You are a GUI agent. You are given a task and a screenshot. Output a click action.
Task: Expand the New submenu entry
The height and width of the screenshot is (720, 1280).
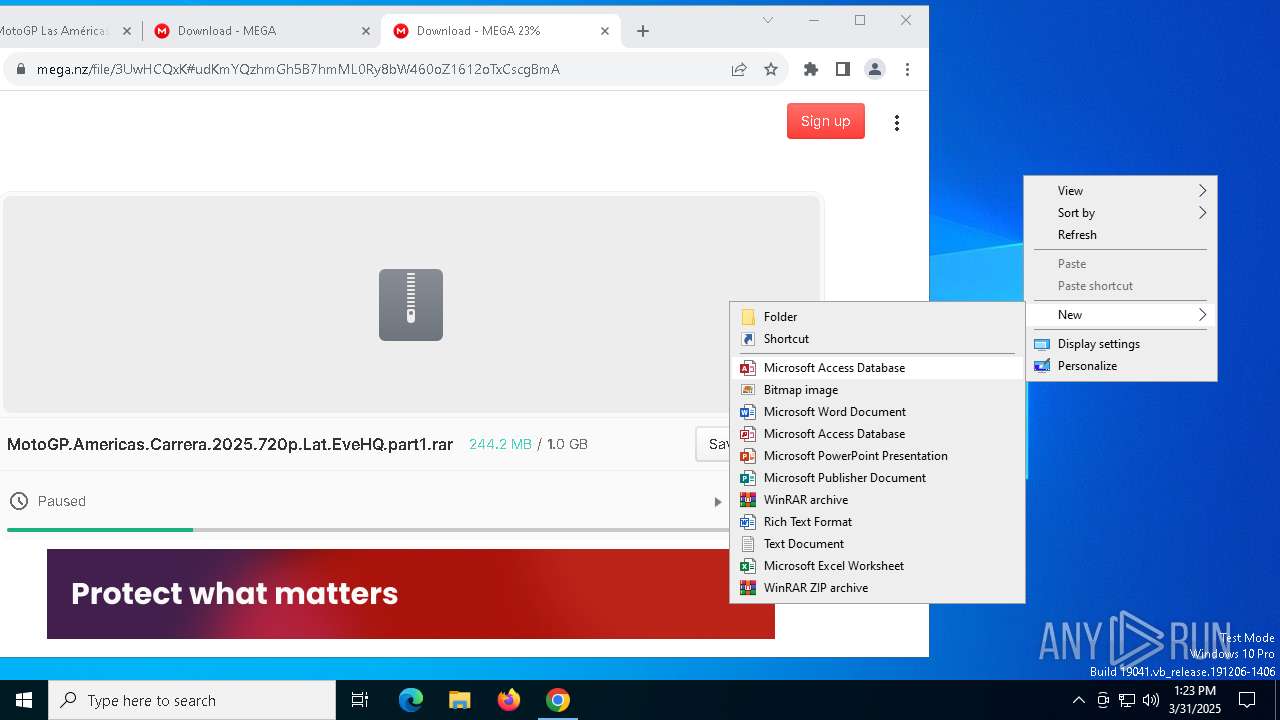click(x=1120, y=315)
